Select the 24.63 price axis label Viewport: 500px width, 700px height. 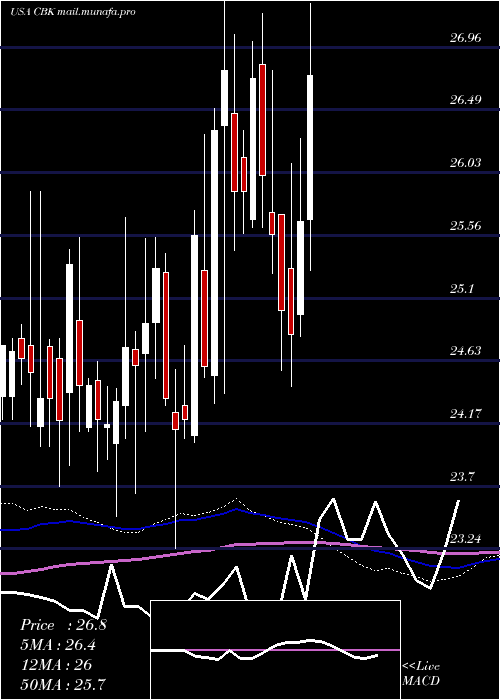pyautogui.click(x=466, y=350)
